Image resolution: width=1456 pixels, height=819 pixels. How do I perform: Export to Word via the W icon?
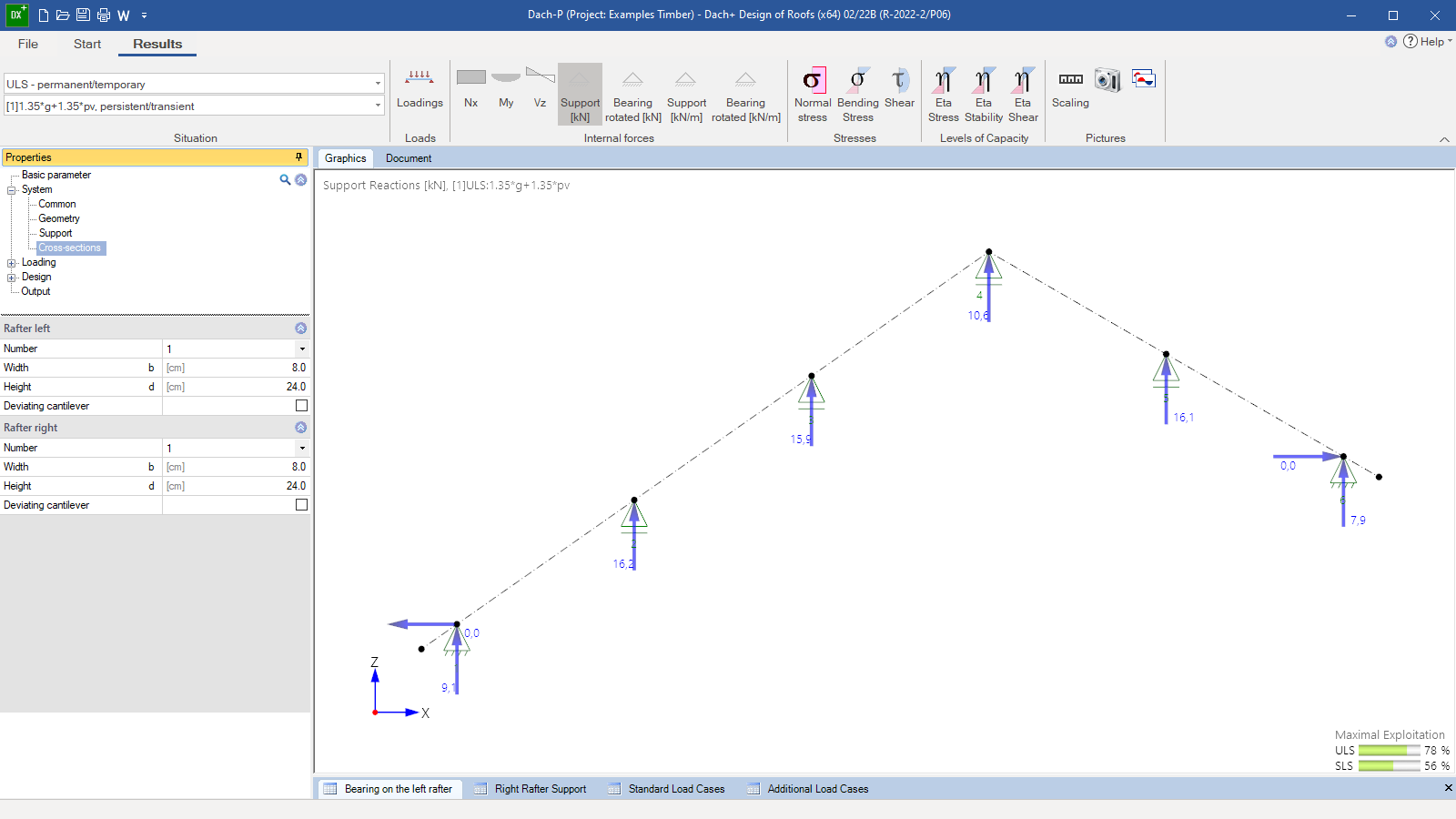124,15
